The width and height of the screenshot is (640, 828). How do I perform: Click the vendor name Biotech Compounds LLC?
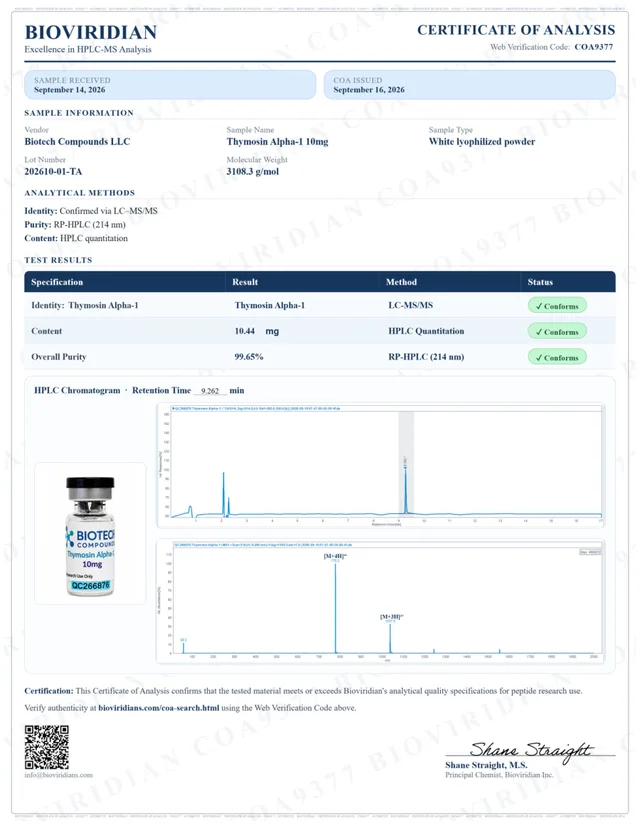tap(77, 142)
